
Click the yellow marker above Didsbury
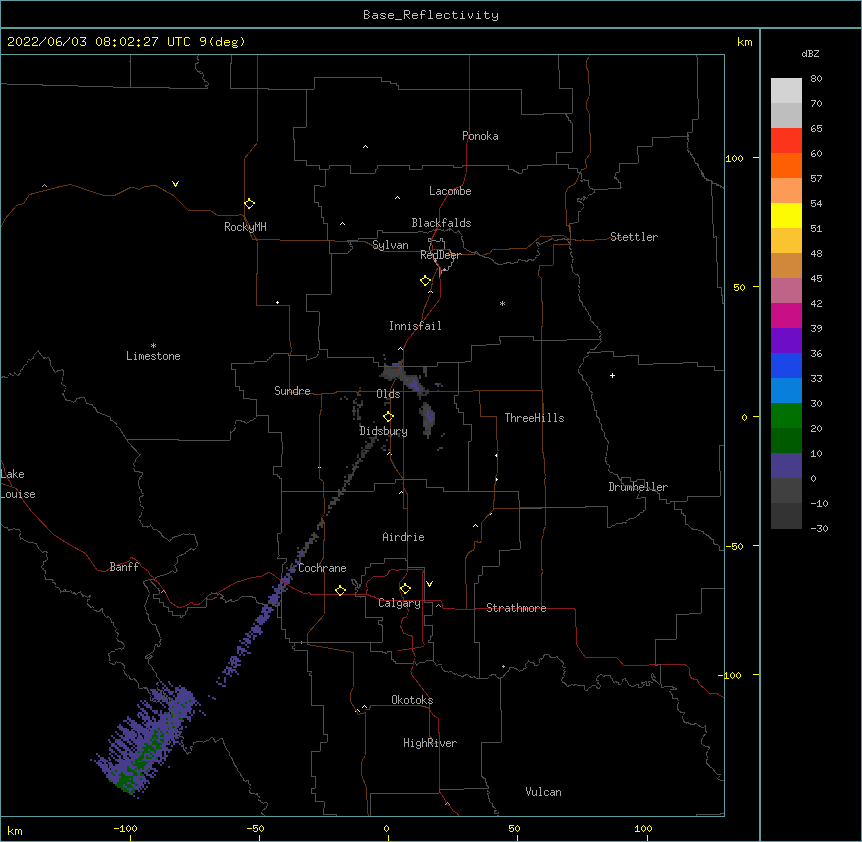(x=388, y=417)
